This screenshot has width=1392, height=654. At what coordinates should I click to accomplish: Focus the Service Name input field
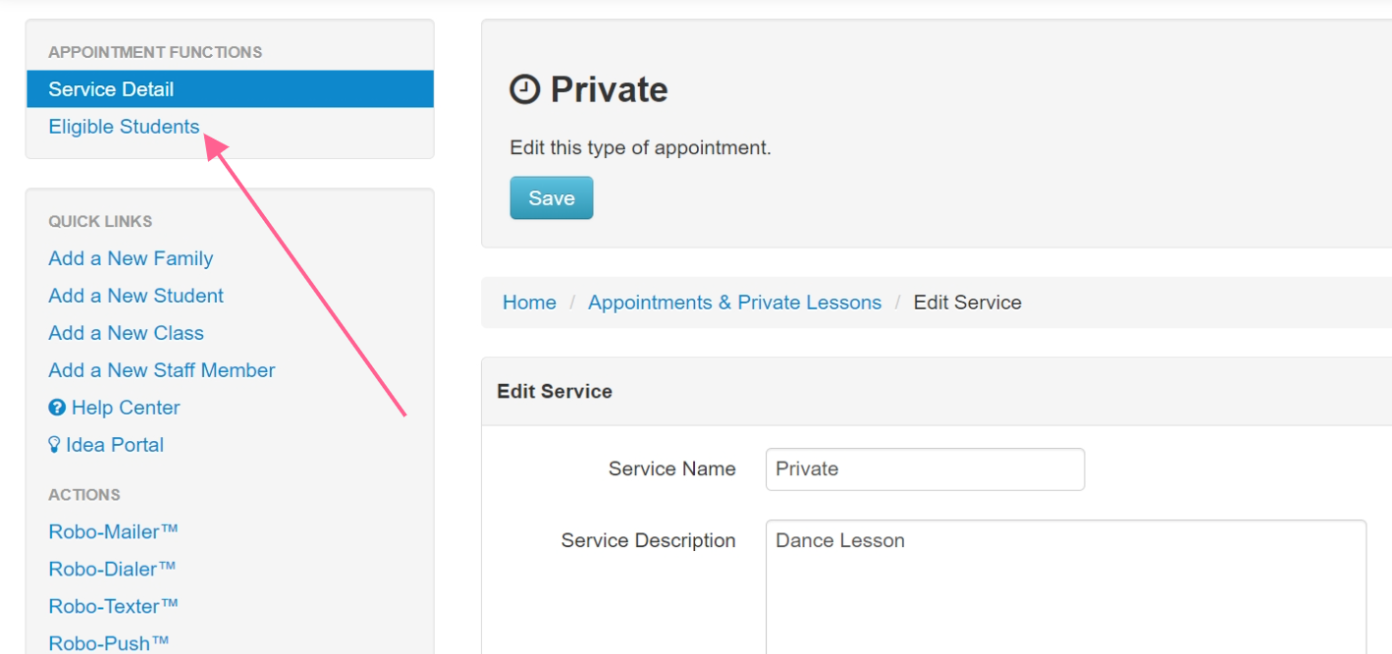tap(925, 469)
